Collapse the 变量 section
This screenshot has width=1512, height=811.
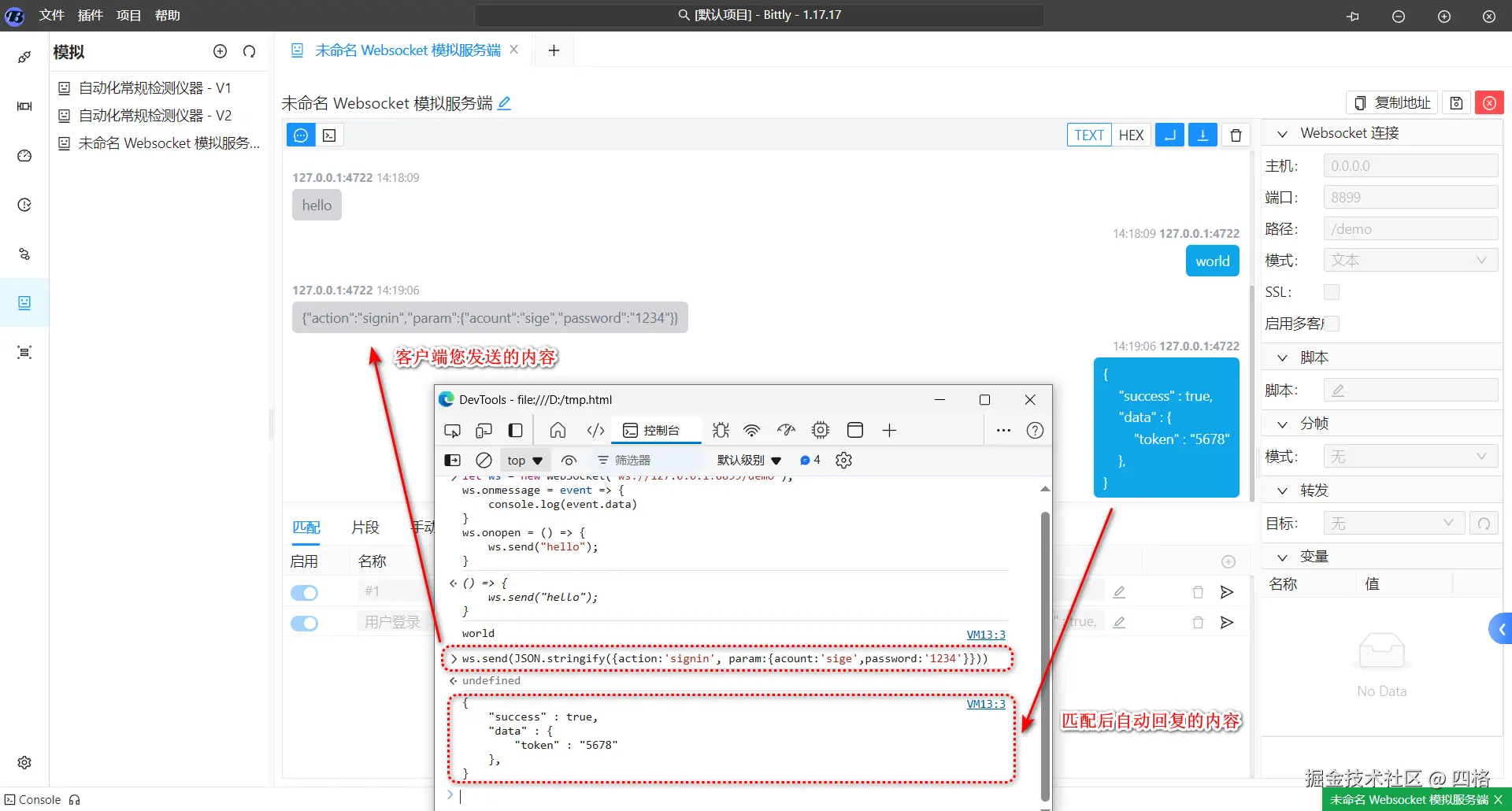click(1282, 557)
